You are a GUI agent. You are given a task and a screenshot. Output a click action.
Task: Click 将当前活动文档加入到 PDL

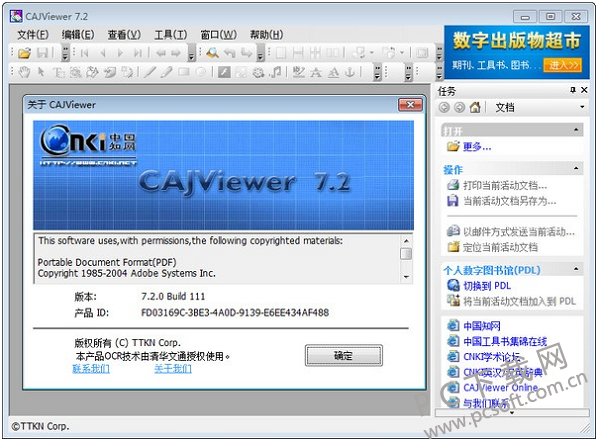(x=519, y=301)
